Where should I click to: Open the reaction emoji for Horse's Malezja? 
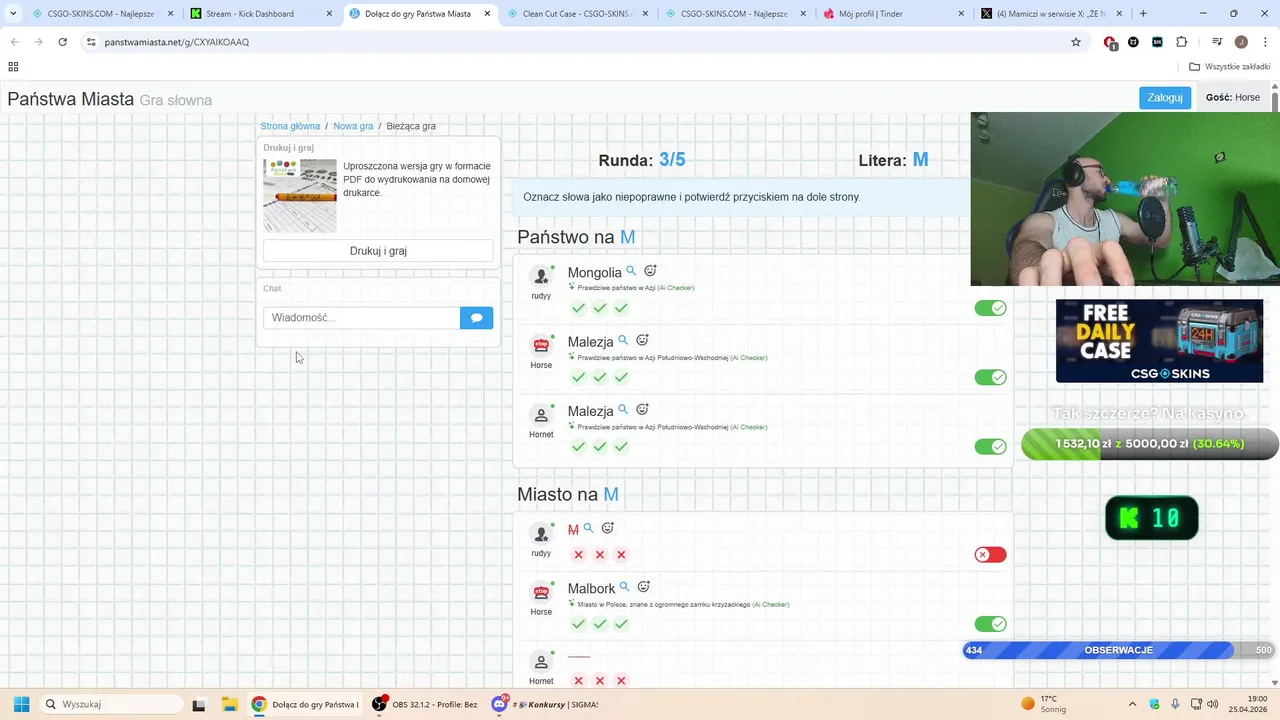(x=642, y=340)
